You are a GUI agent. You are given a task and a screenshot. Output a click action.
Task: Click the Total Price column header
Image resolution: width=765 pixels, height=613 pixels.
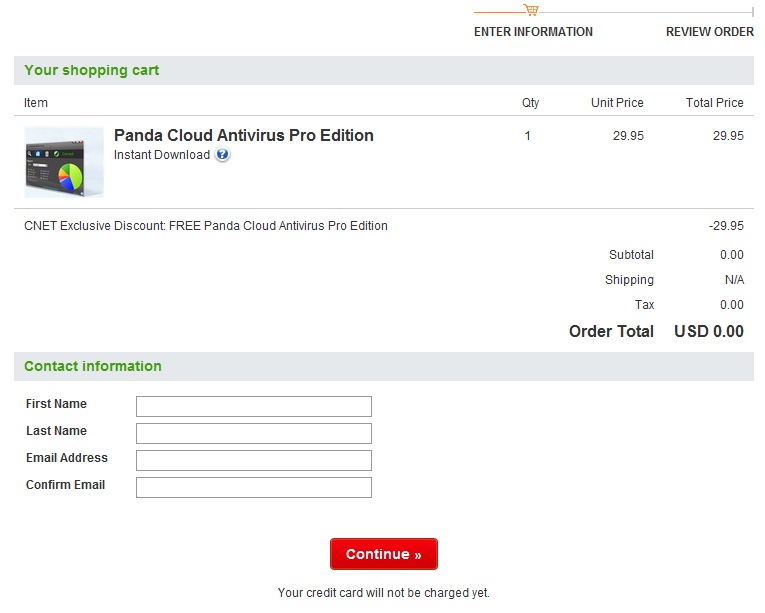[714, 103]
